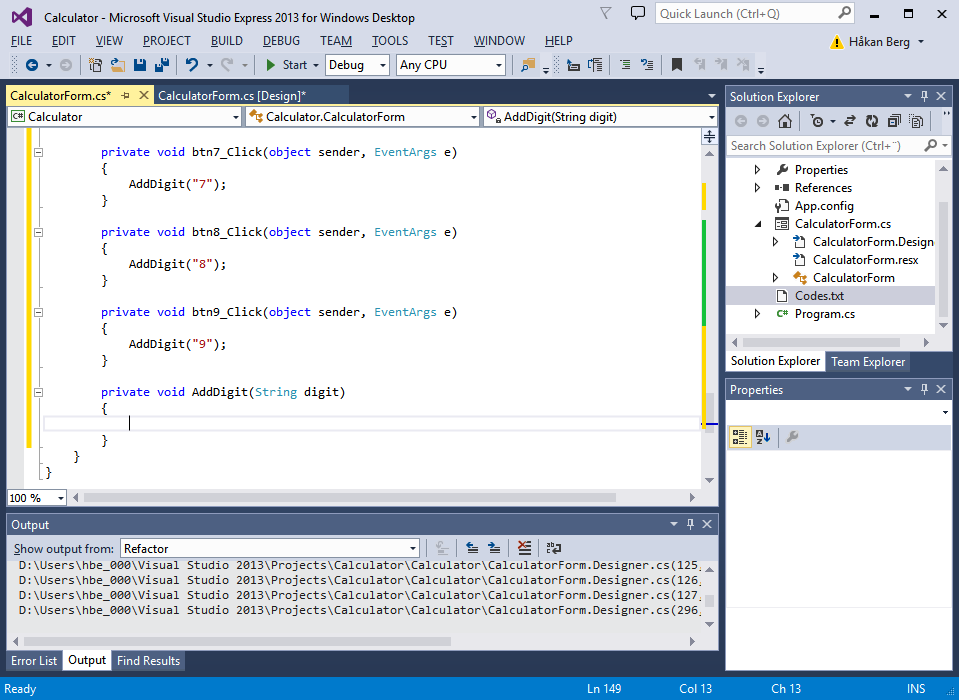Screen dimensions: 959x700
Task: Close the CalculatorForm.cs editor tab
Action: click(x=144, y=95)
